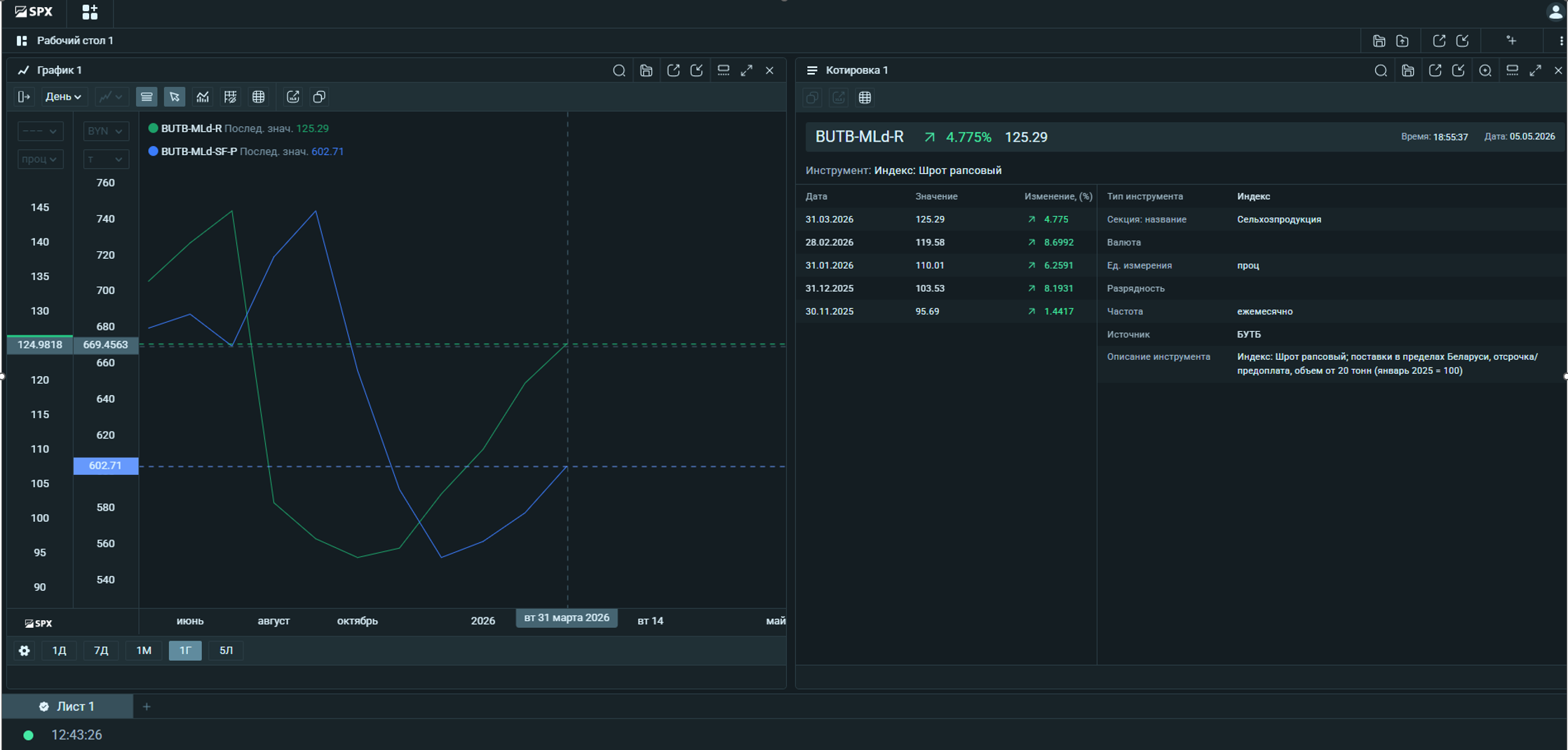Export chart data to XLS
This screenshot has width=1568, height=750.
click(x=293, y=97)
